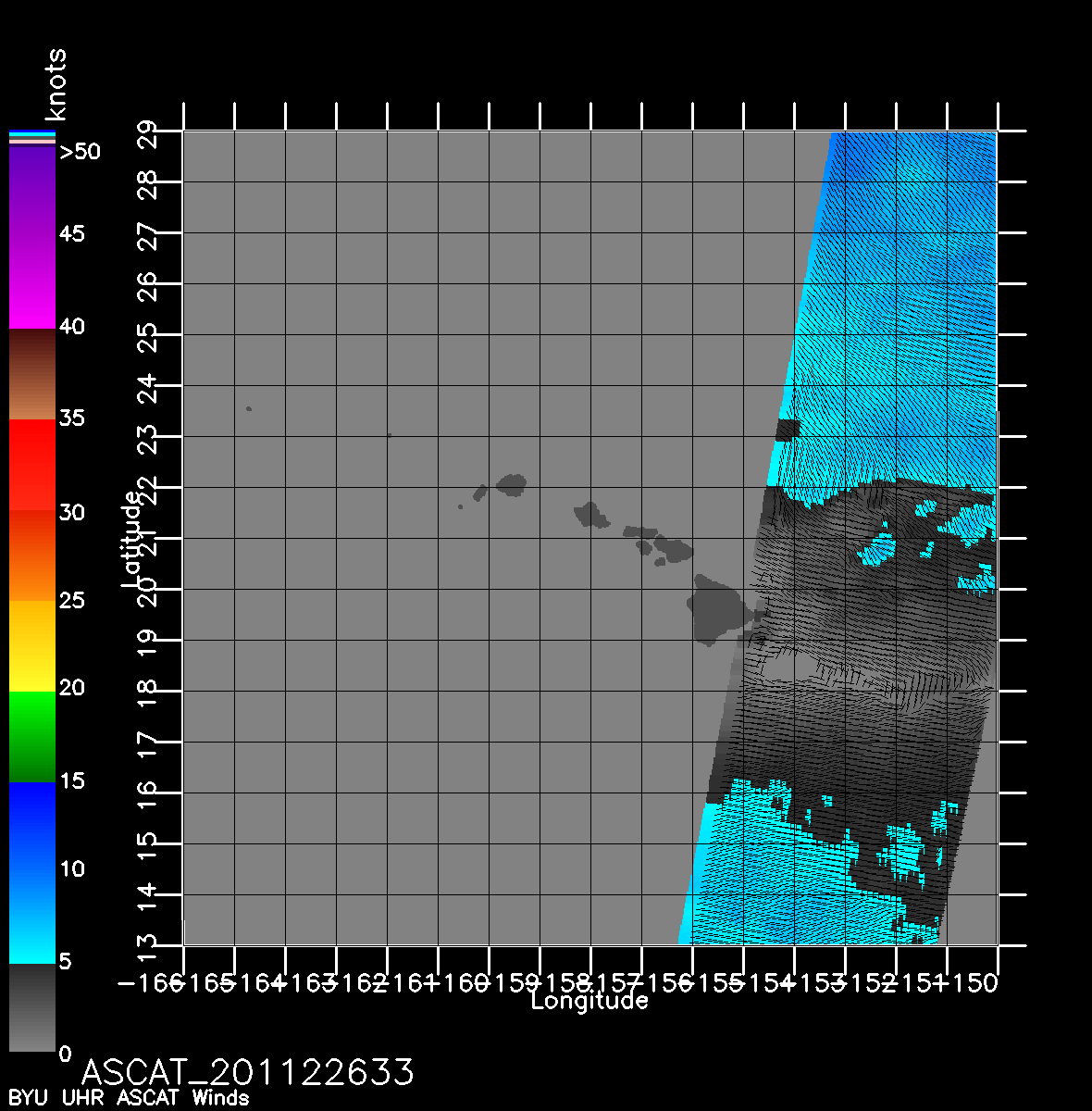
Task: Pick the orange 25-30 knots color band
Action: point(32,555)
